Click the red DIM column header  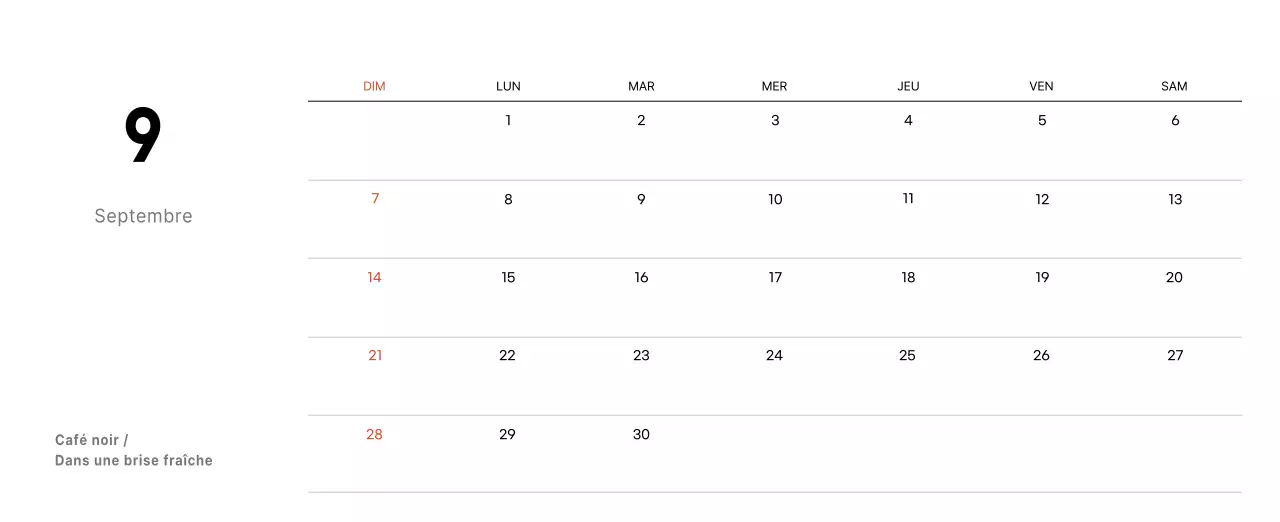374,87
